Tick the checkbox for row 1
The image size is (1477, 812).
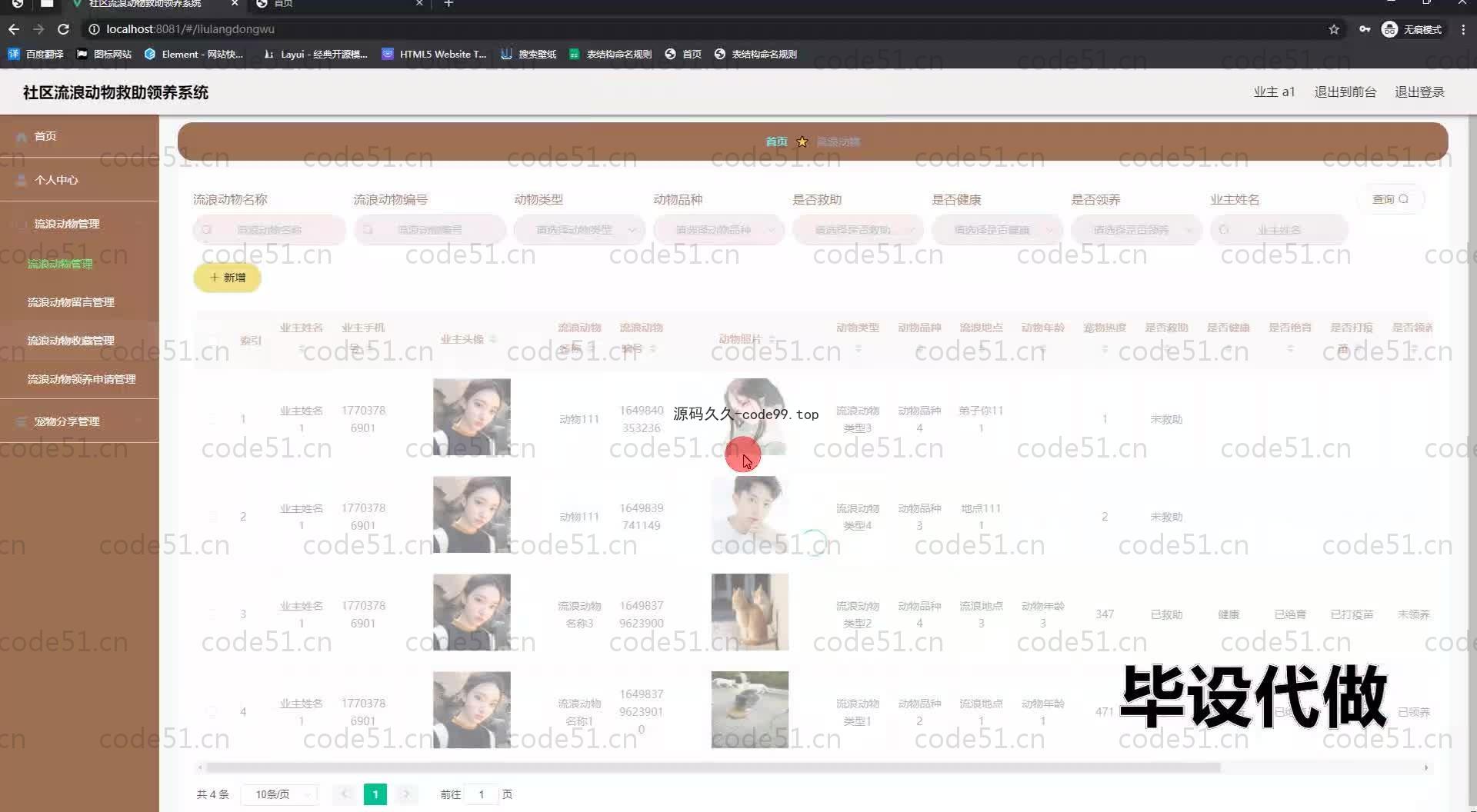click(x=213, y=419)
